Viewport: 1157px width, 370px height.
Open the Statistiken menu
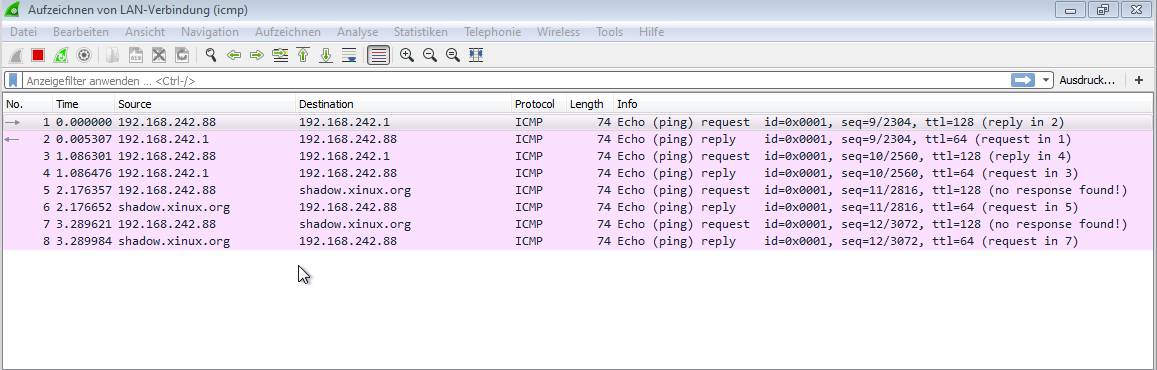tap(421, 32)
